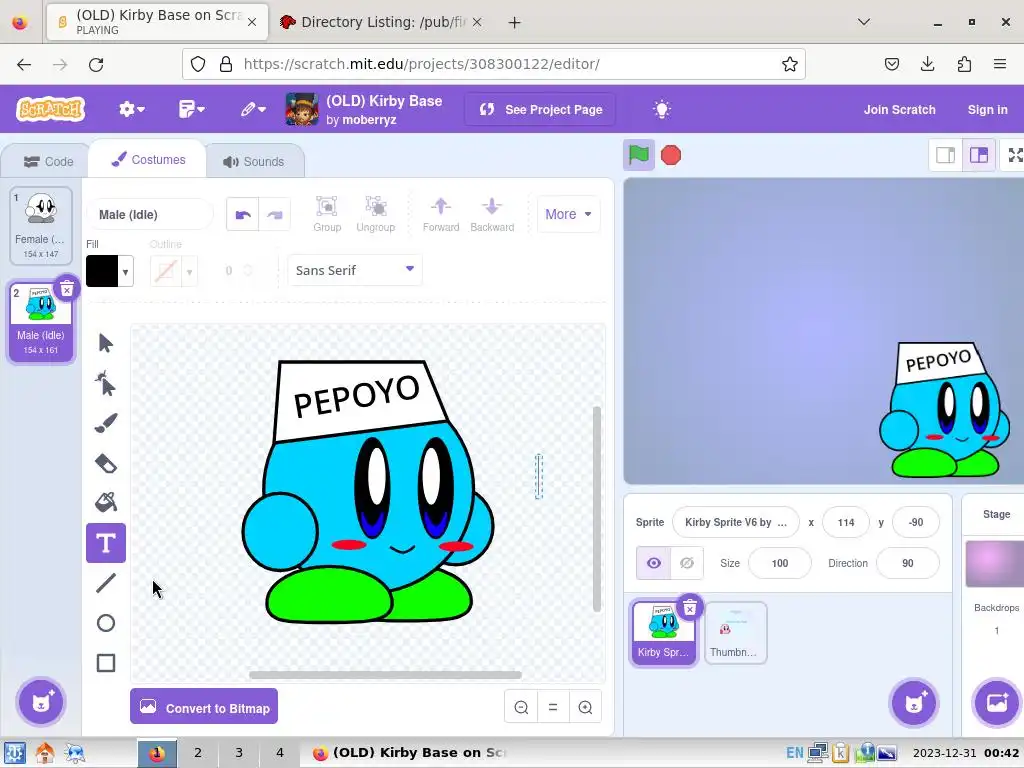Switch to desktop workspace 3 in taskbar

coord(238,752)
